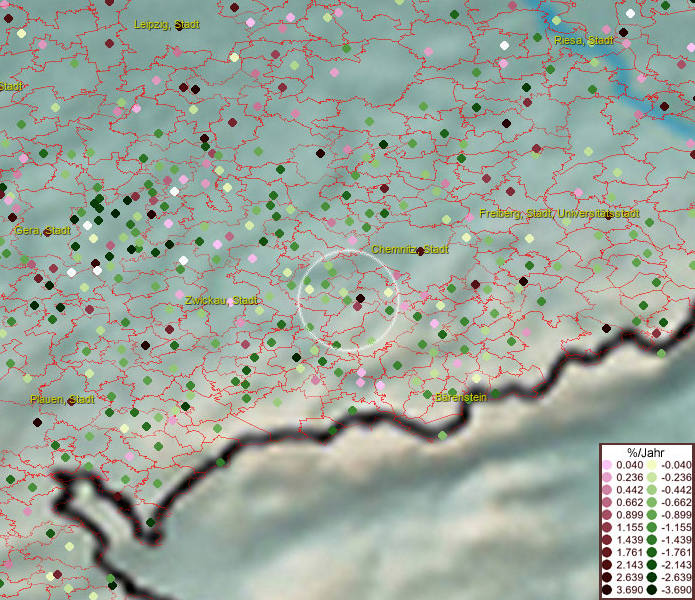Click the Freiberg, Stadt, Universitätsstadt label
The width and height of the screenshot is (695, 600).
point(559,214)
